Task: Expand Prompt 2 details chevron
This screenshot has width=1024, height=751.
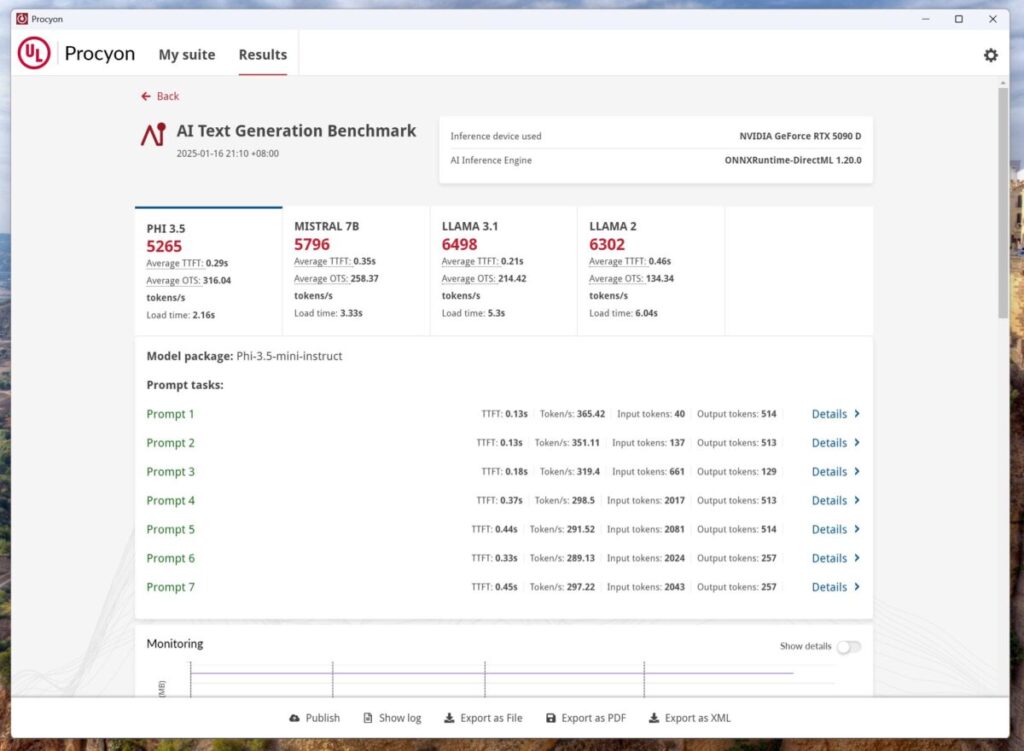Action: pyautogui.click(x=857, y=443)
